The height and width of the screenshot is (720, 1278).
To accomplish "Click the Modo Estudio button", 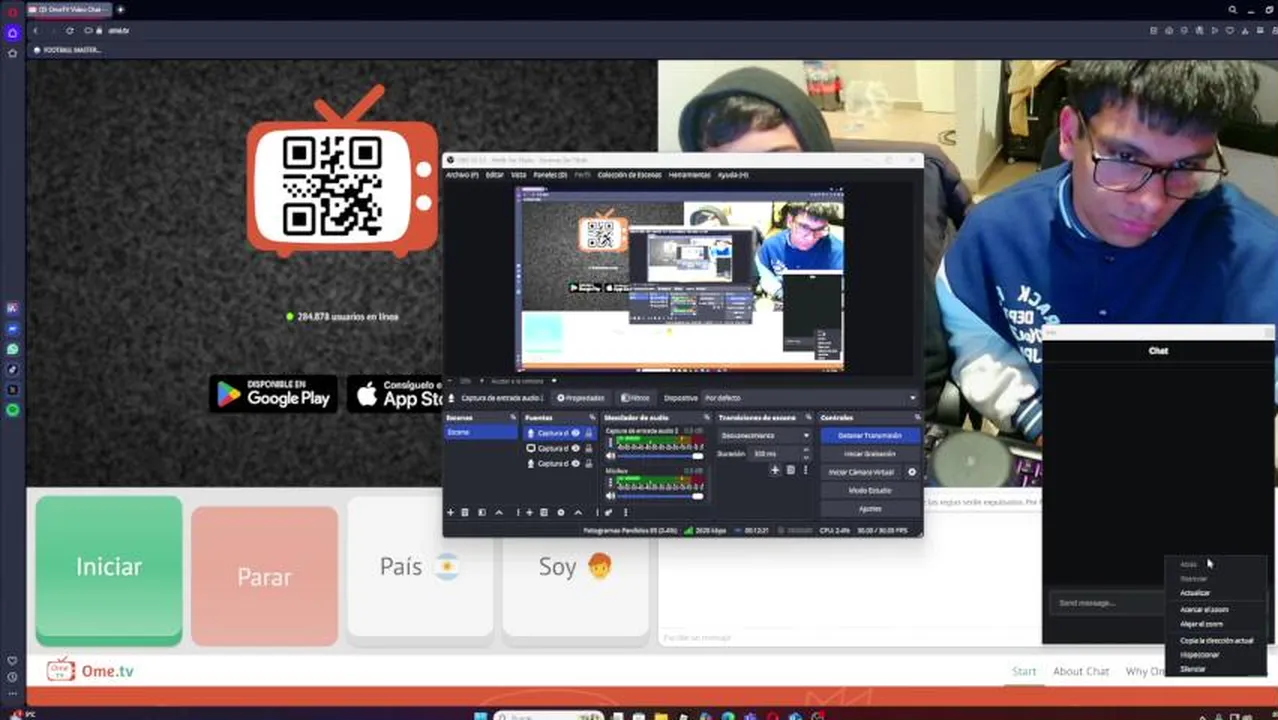I will pyautogui.click(x=869, y=490).
